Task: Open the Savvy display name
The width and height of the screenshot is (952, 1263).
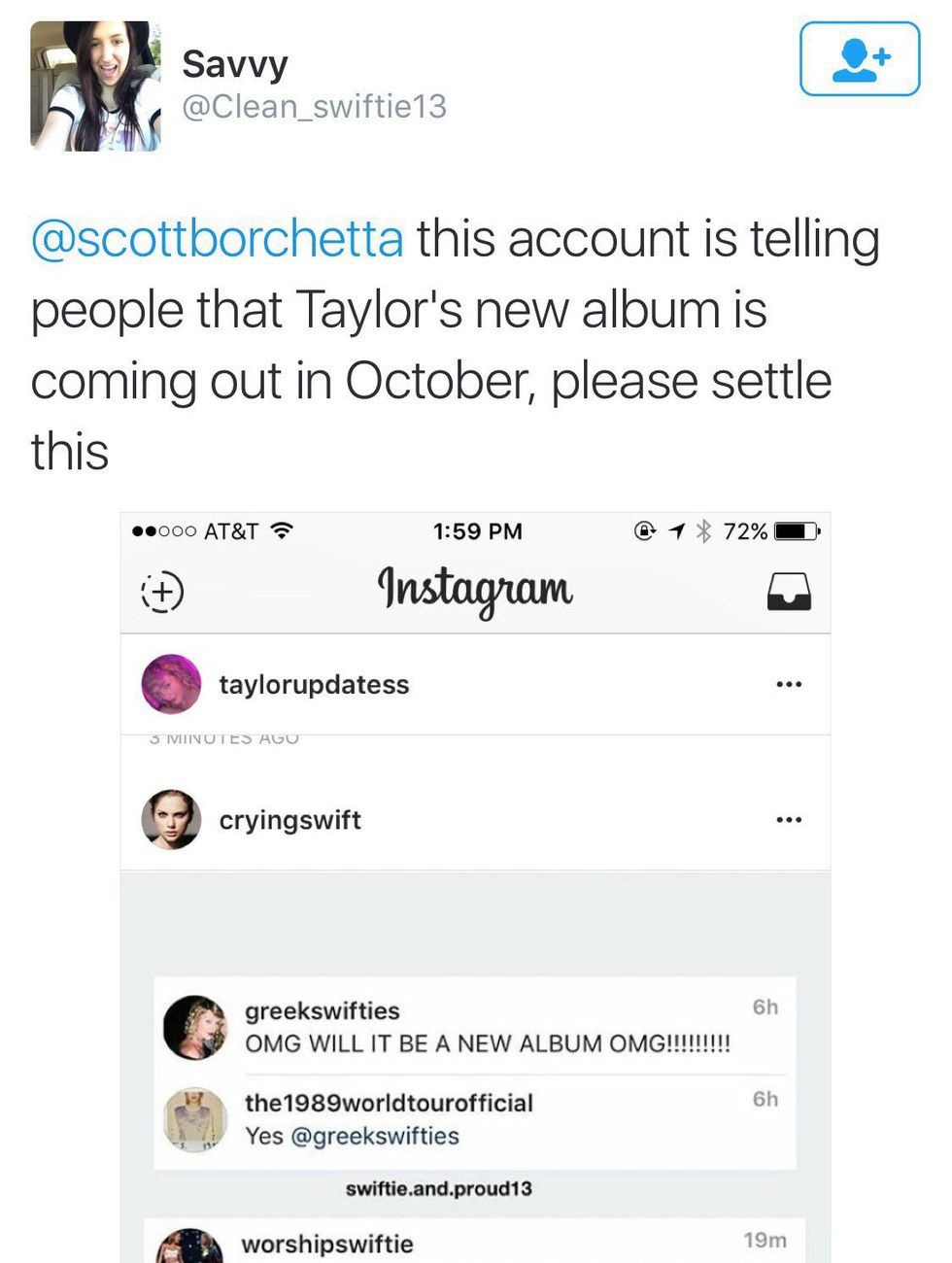Action: coord(234,65)
